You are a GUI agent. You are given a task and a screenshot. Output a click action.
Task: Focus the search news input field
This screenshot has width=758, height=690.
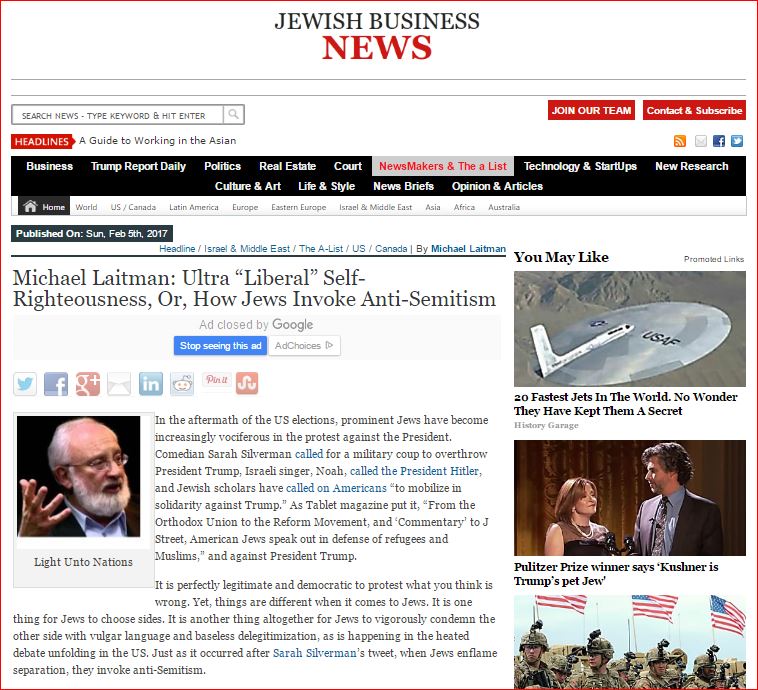point(117,115)
